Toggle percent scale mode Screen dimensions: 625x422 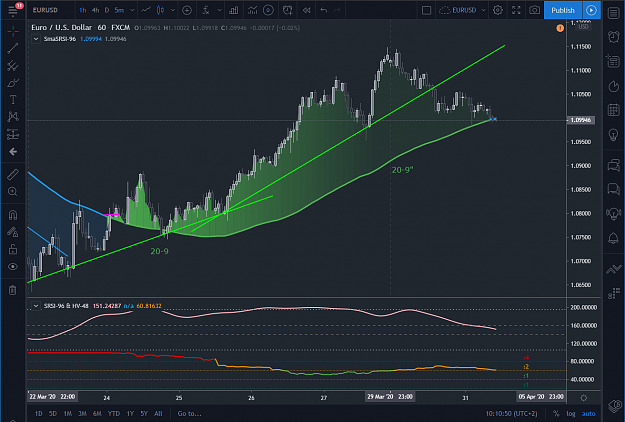click(556, 413)
